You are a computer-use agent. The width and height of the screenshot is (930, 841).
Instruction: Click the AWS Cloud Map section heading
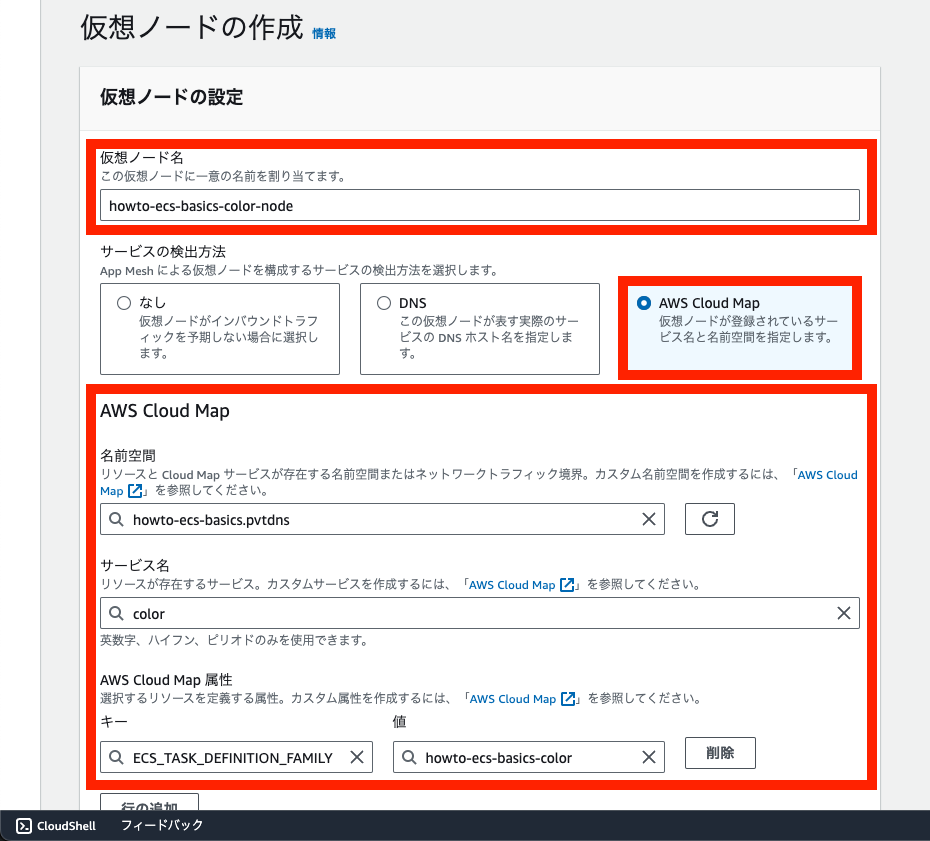[x=165, y=410]
